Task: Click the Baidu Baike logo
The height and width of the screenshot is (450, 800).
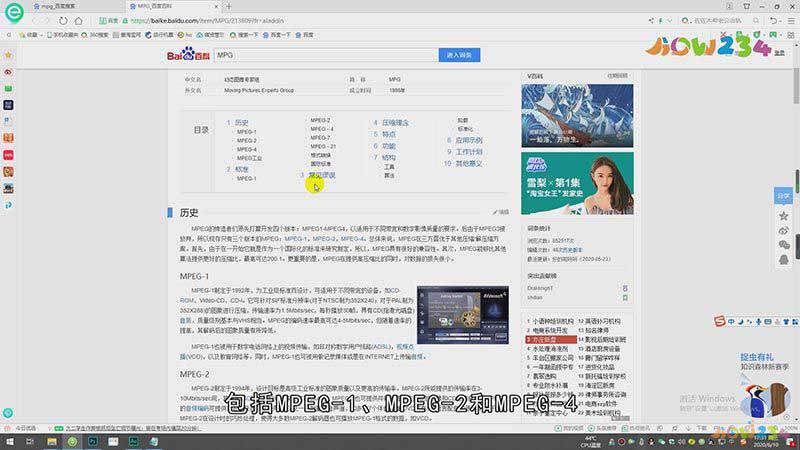Action: point(188,55)
